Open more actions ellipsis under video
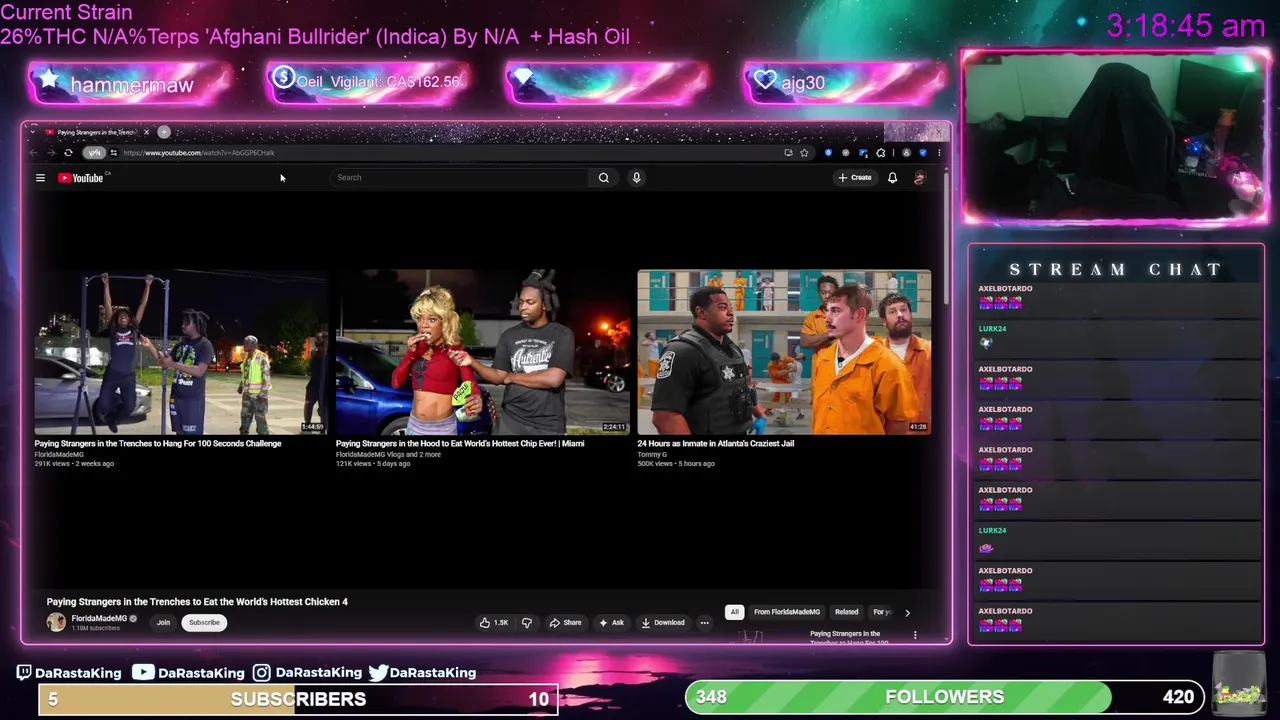Viewport: 1280px width, 720px height. [x=704, y=623]
